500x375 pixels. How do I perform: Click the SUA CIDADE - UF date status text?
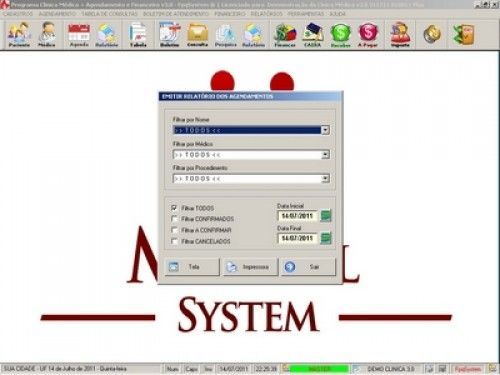(65, 369)
